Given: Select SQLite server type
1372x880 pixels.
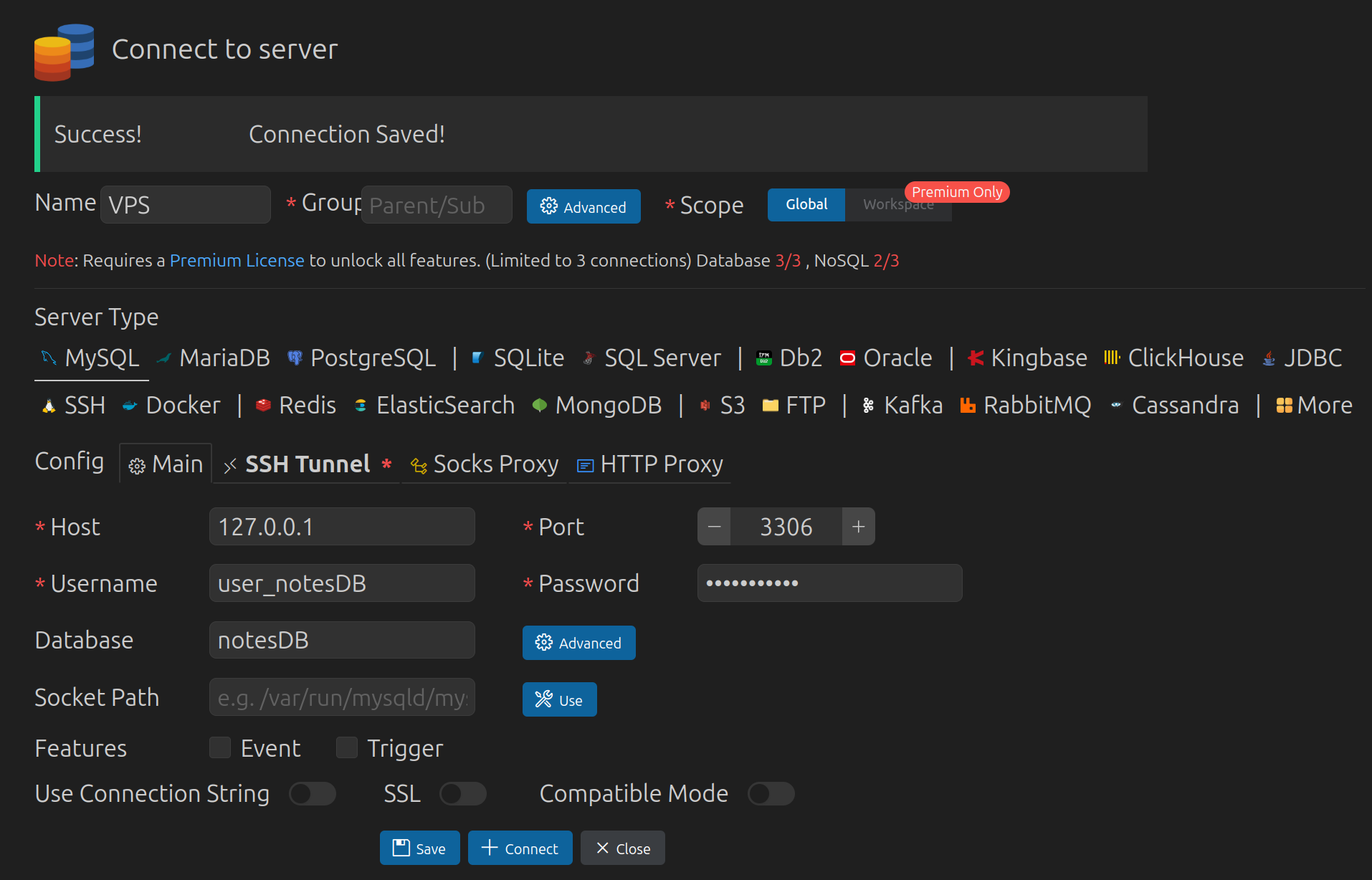Looking at the screenshot, I should (518, 358).
